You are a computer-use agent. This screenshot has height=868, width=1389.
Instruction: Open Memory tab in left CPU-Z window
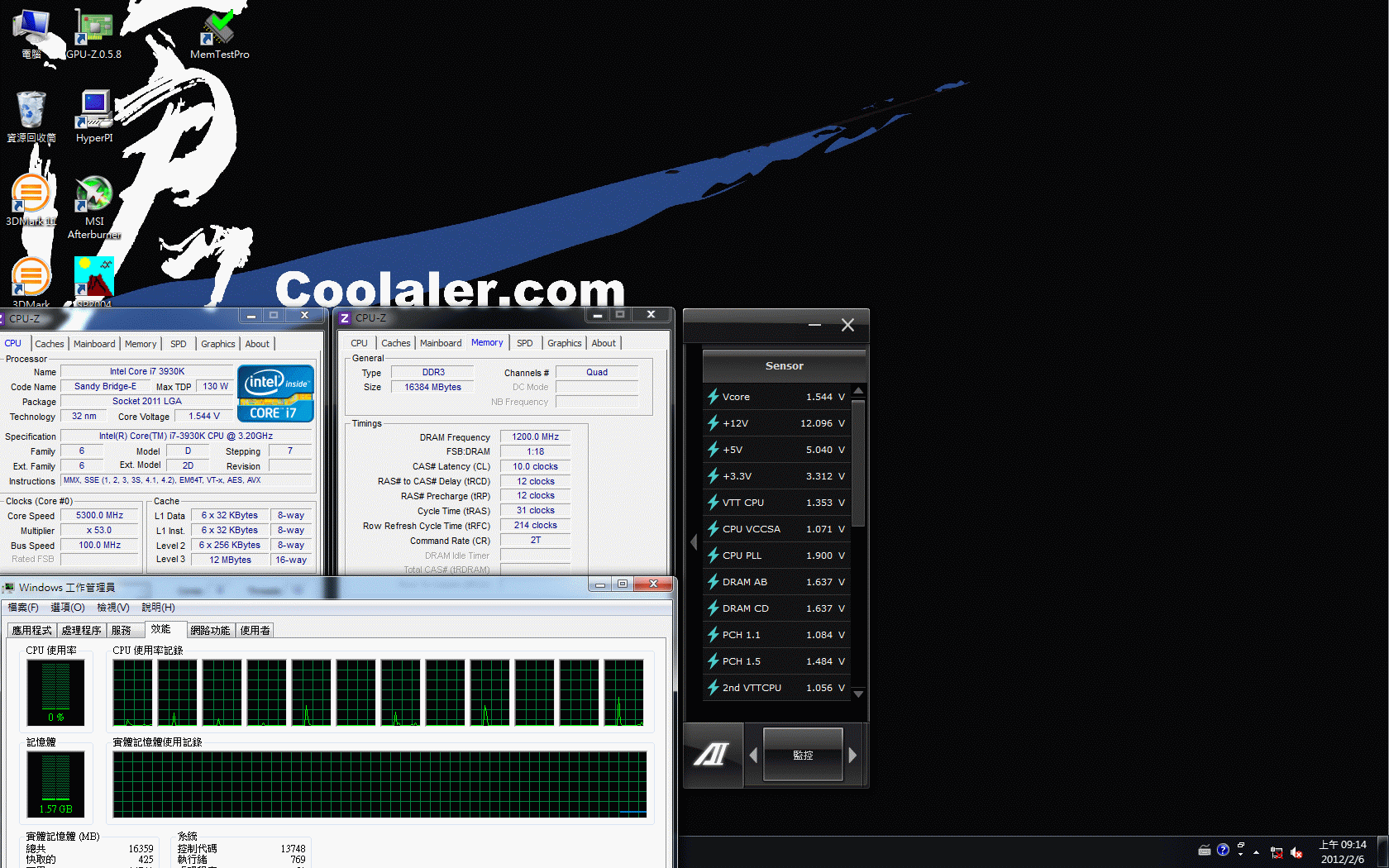click(141, 344)
